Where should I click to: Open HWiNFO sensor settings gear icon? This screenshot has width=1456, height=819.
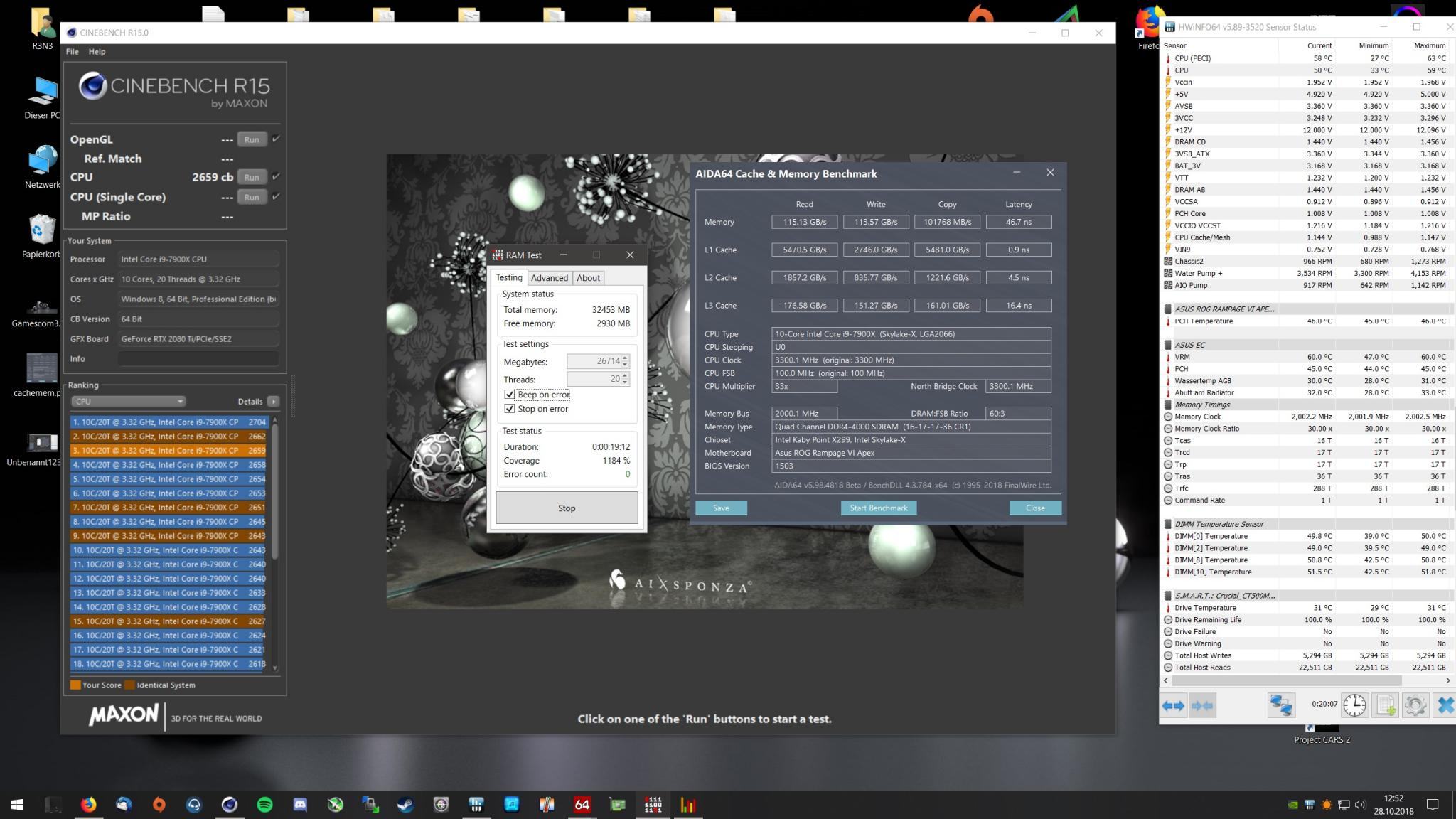pos(1415,705)
